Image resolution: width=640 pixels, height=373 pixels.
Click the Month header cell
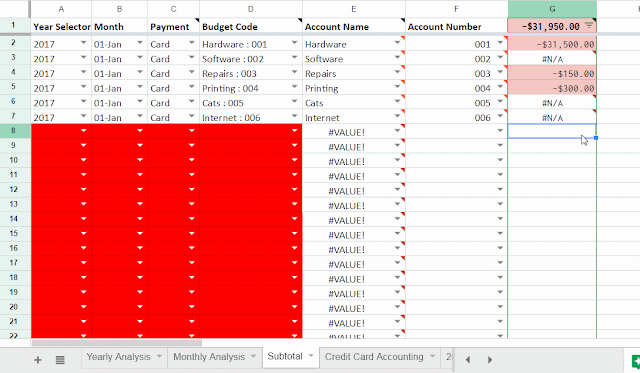click(x=120, y=27)
